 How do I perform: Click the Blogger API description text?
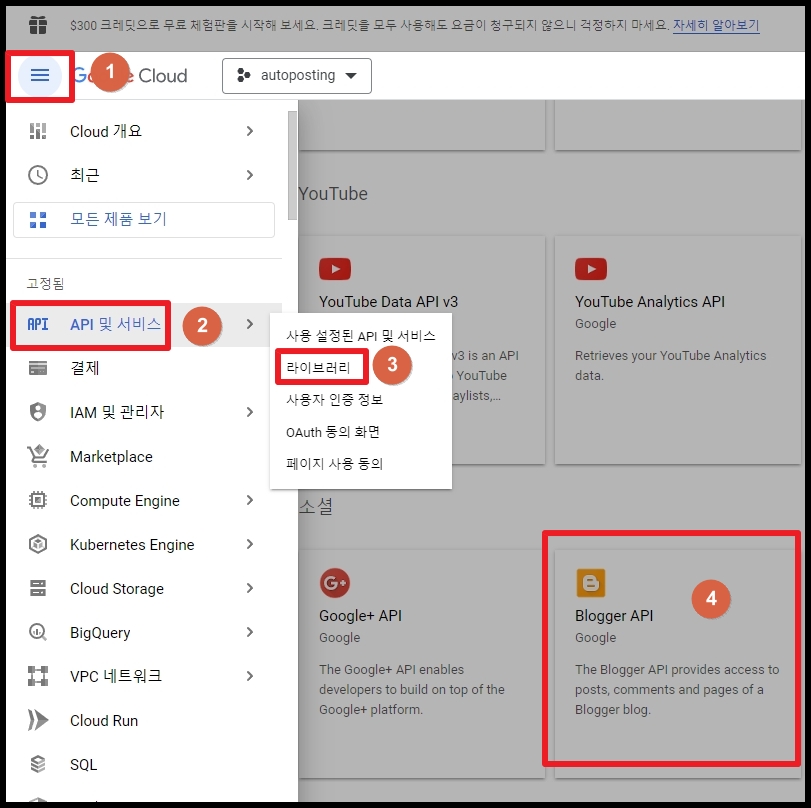[677, 690]
